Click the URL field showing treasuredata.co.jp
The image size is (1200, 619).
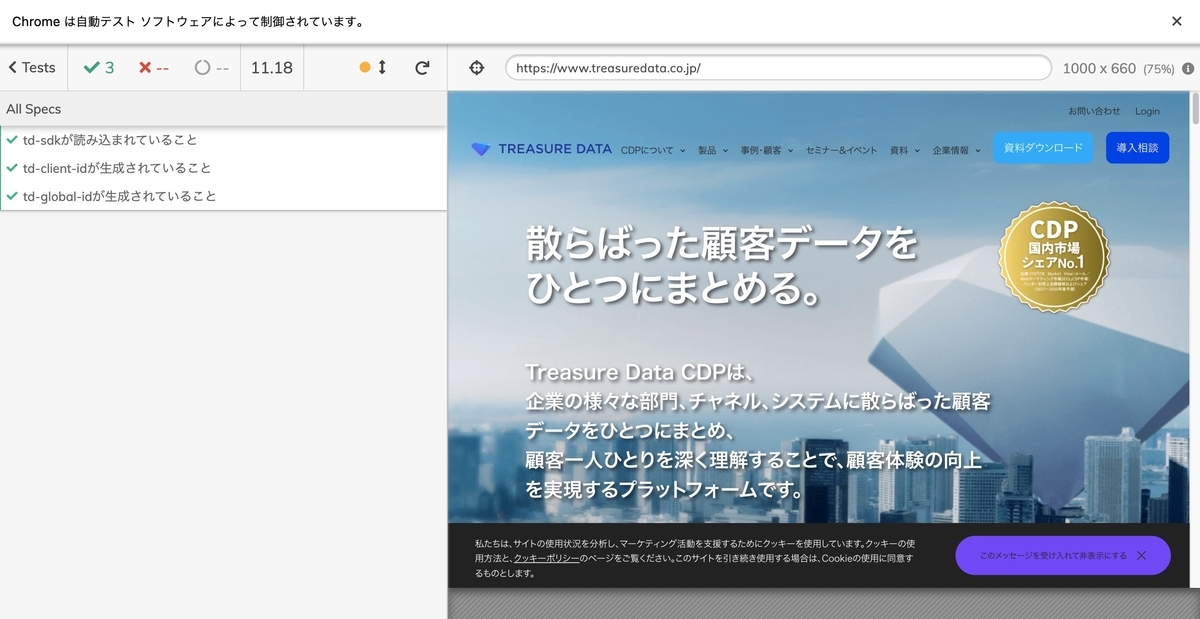(x=778, y=68)
